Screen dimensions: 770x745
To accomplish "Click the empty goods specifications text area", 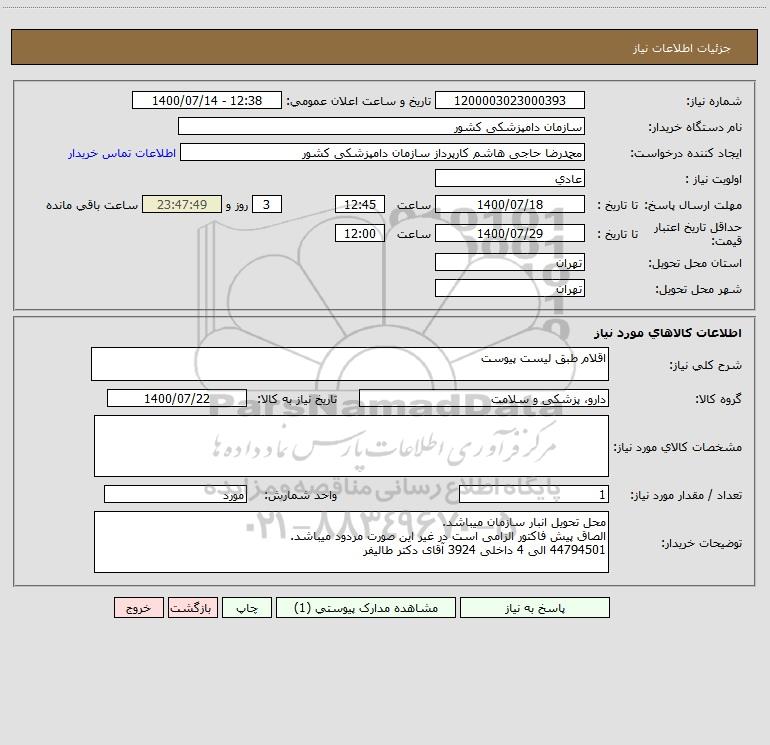I will tap(351, 446).
